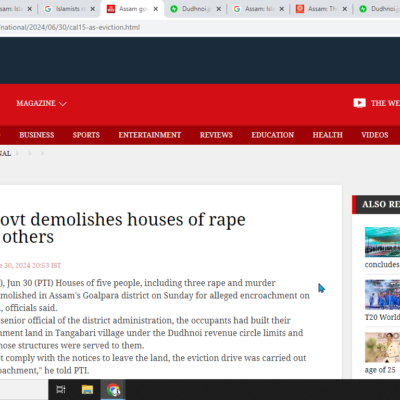
Task: Open the thumbnail above 'concludes'
Action: [382, 242]
